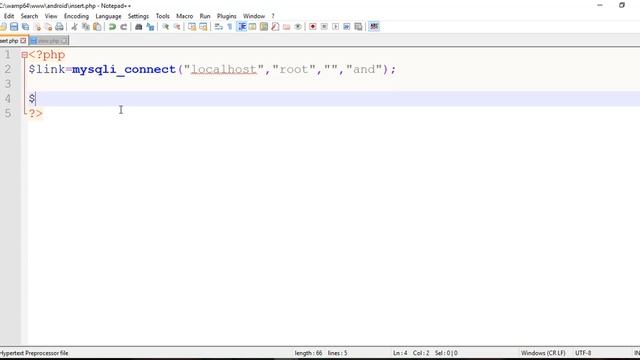
Task: Click the $link variable on line 2
Action: click(47, 69)
